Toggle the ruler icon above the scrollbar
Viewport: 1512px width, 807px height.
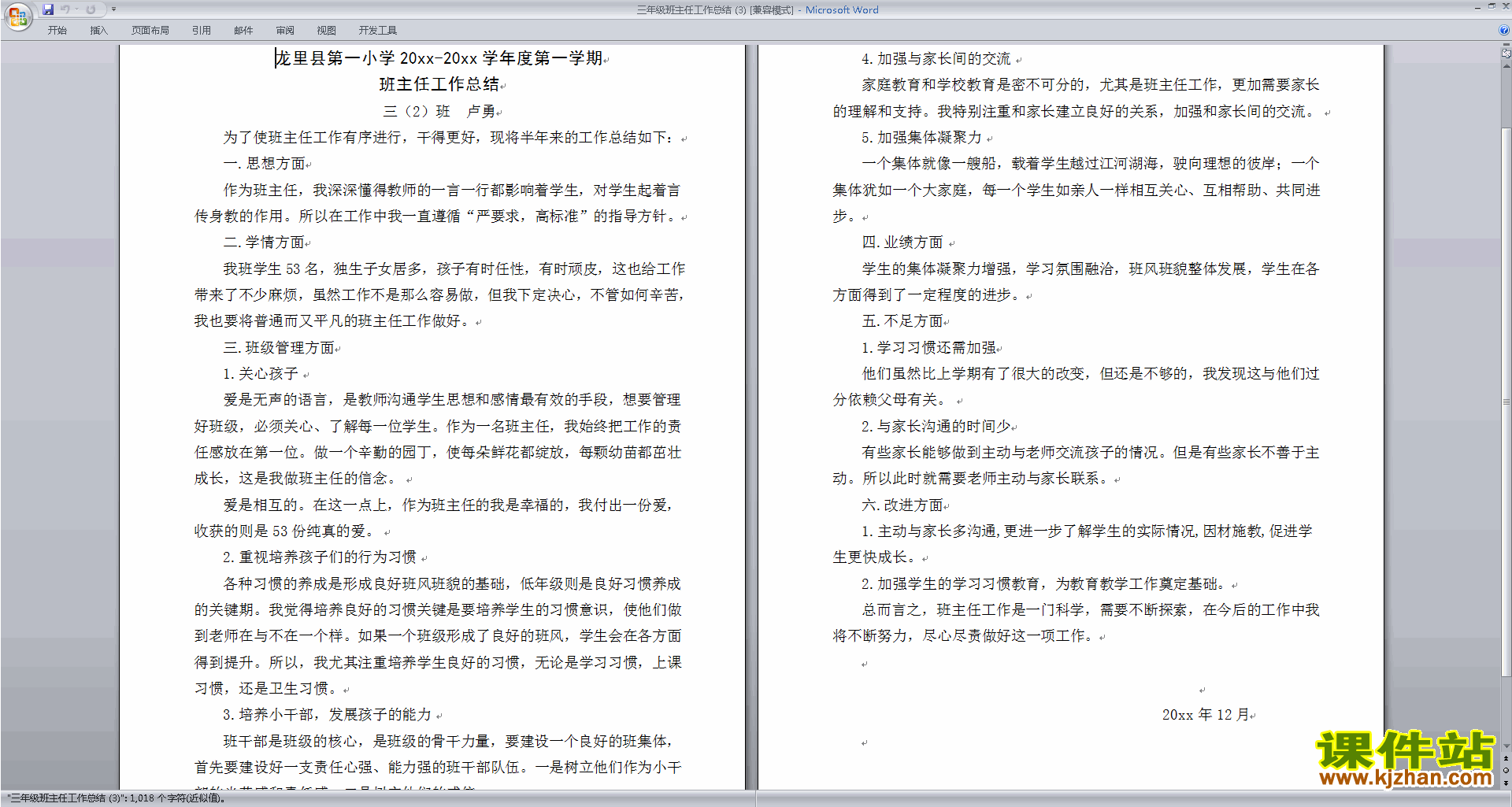1506,54
